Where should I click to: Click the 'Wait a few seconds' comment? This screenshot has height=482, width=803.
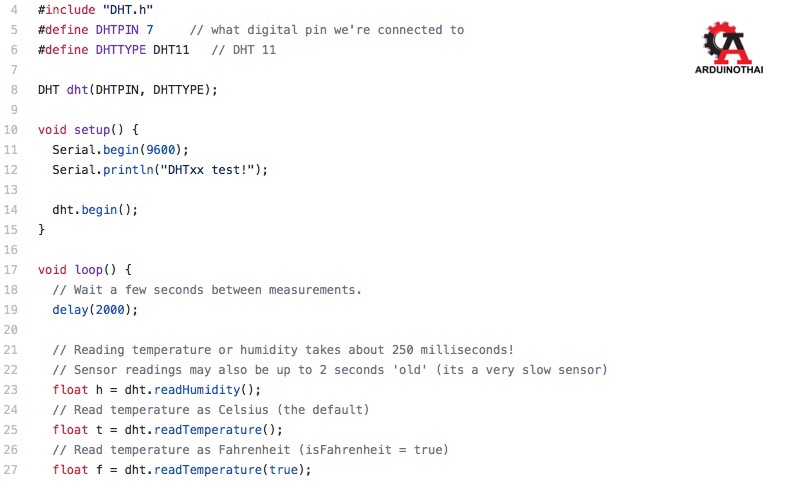point(207,290)
